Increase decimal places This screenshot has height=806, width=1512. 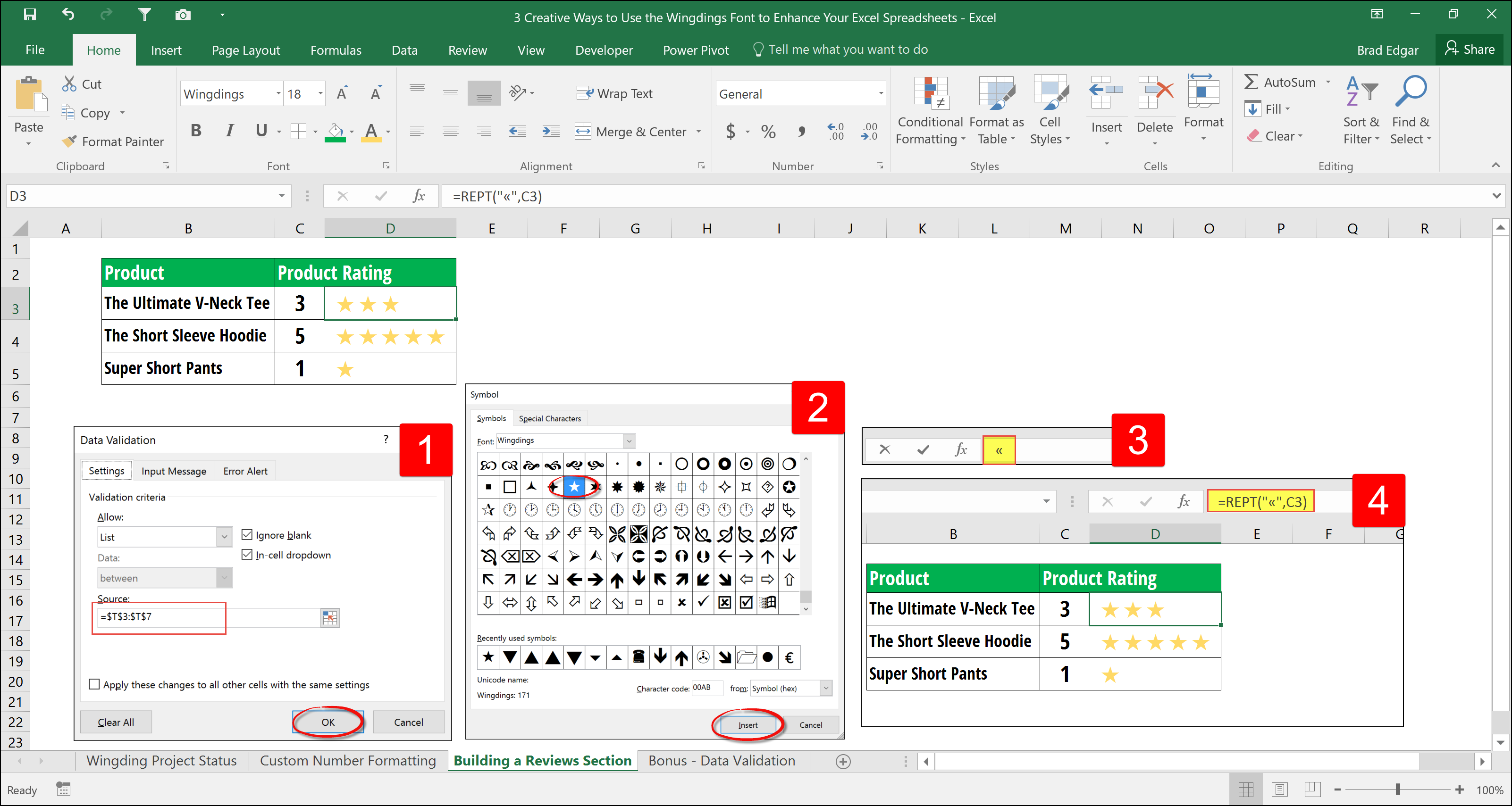click(835, 132)
